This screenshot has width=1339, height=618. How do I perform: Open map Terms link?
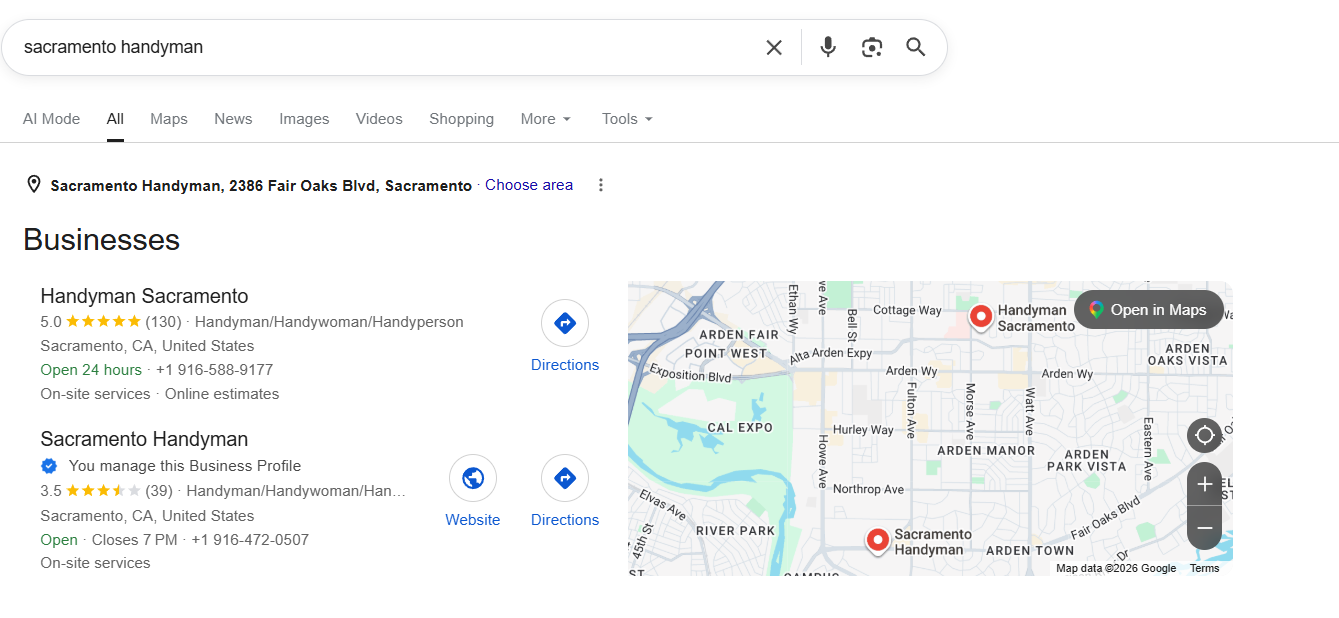coord(1204,568)
